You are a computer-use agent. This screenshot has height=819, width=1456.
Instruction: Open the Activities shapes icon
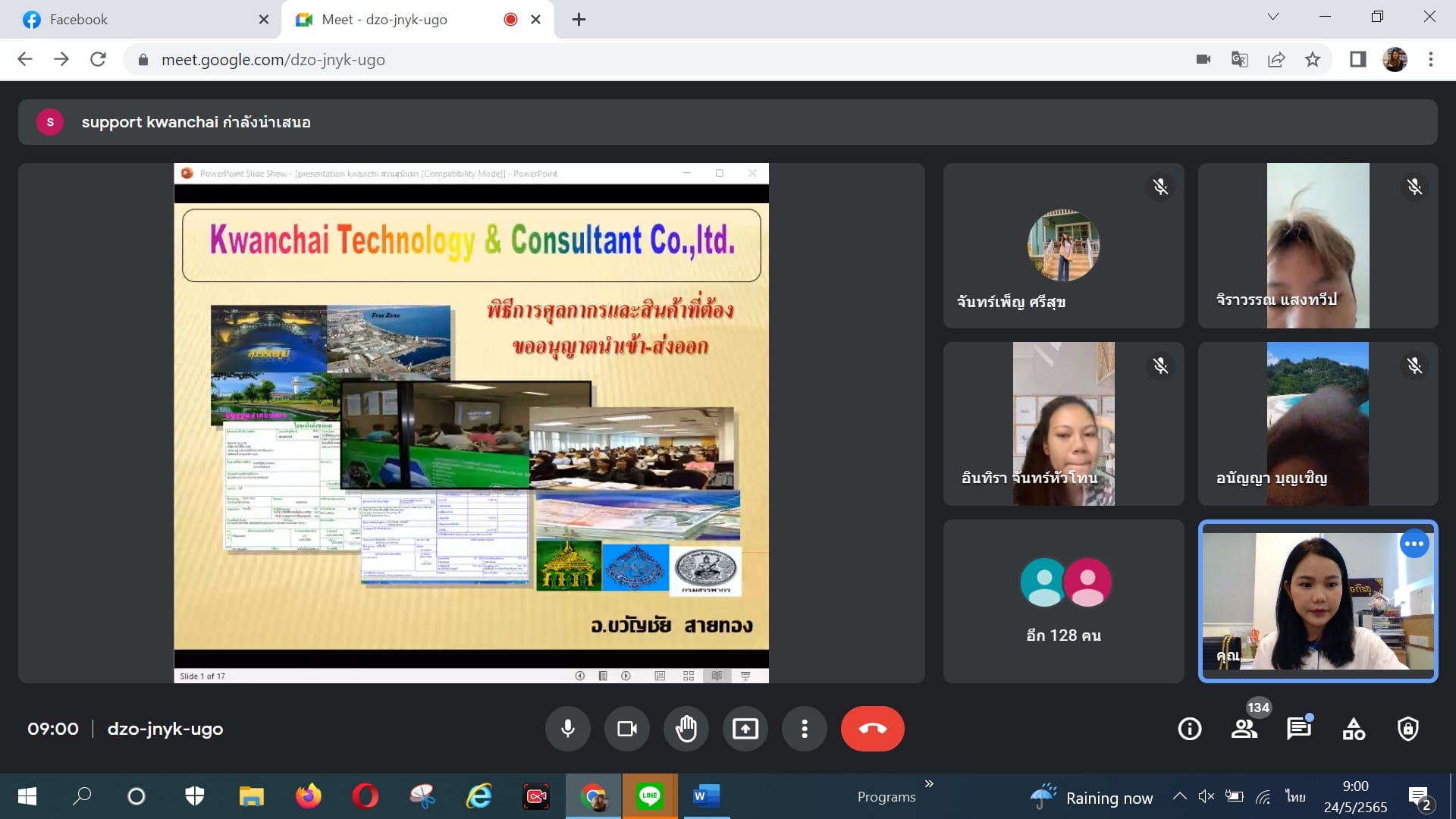pos(1353,729)
